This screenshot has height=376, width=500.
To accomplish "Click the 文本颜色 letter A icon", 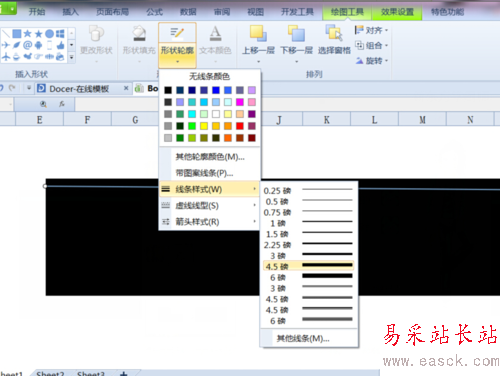I will (x=215, y=33).
